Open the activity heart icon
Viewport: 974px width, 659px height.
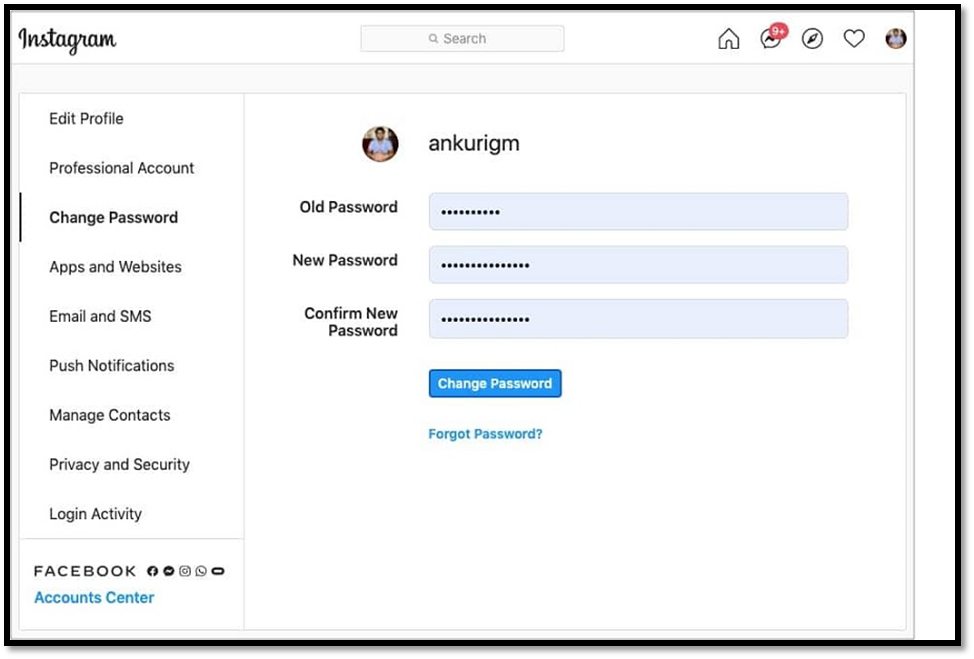(853, 39)
